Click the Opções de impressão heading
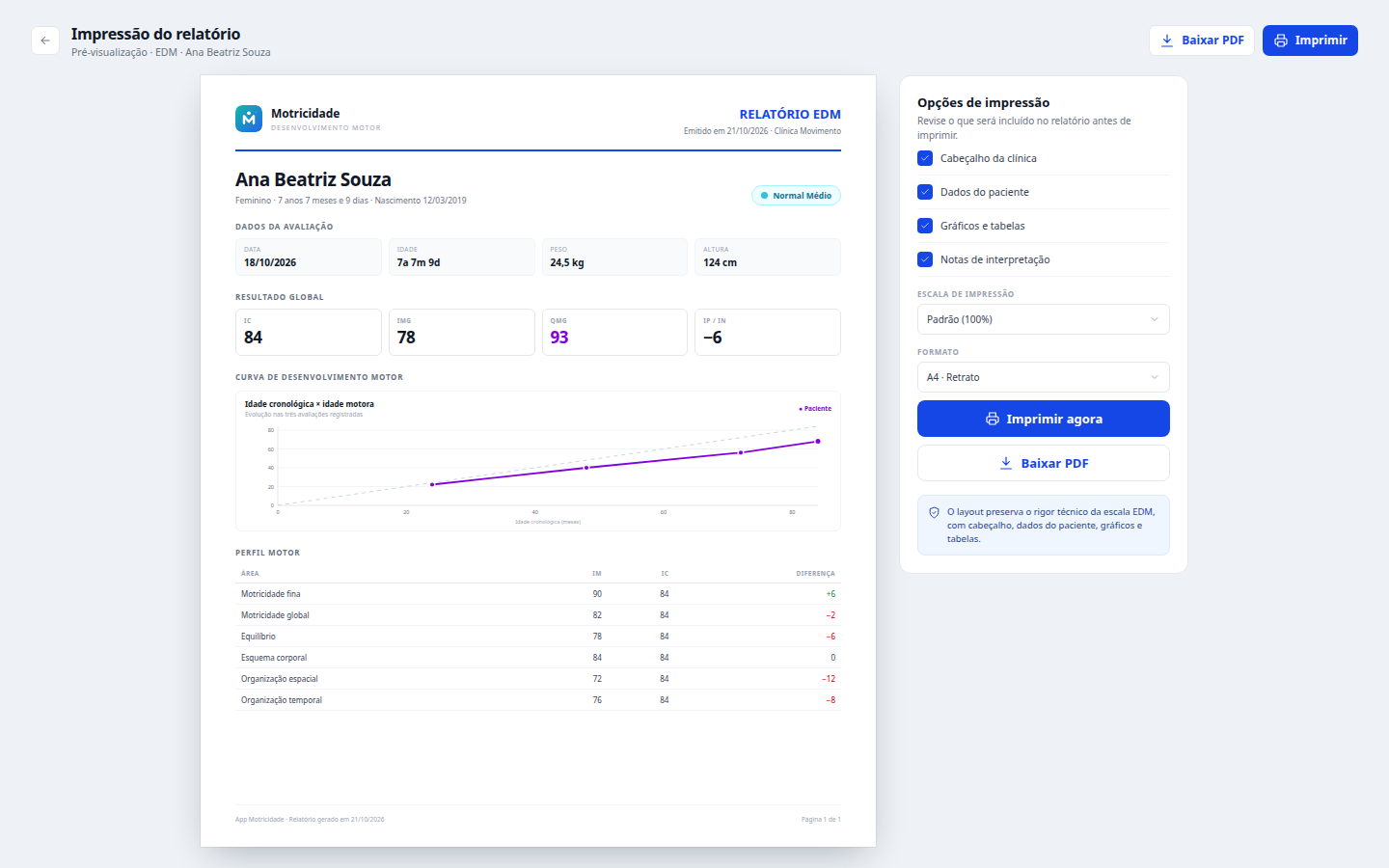This screenshot has width=1389, height=868. tap(983, 102)
